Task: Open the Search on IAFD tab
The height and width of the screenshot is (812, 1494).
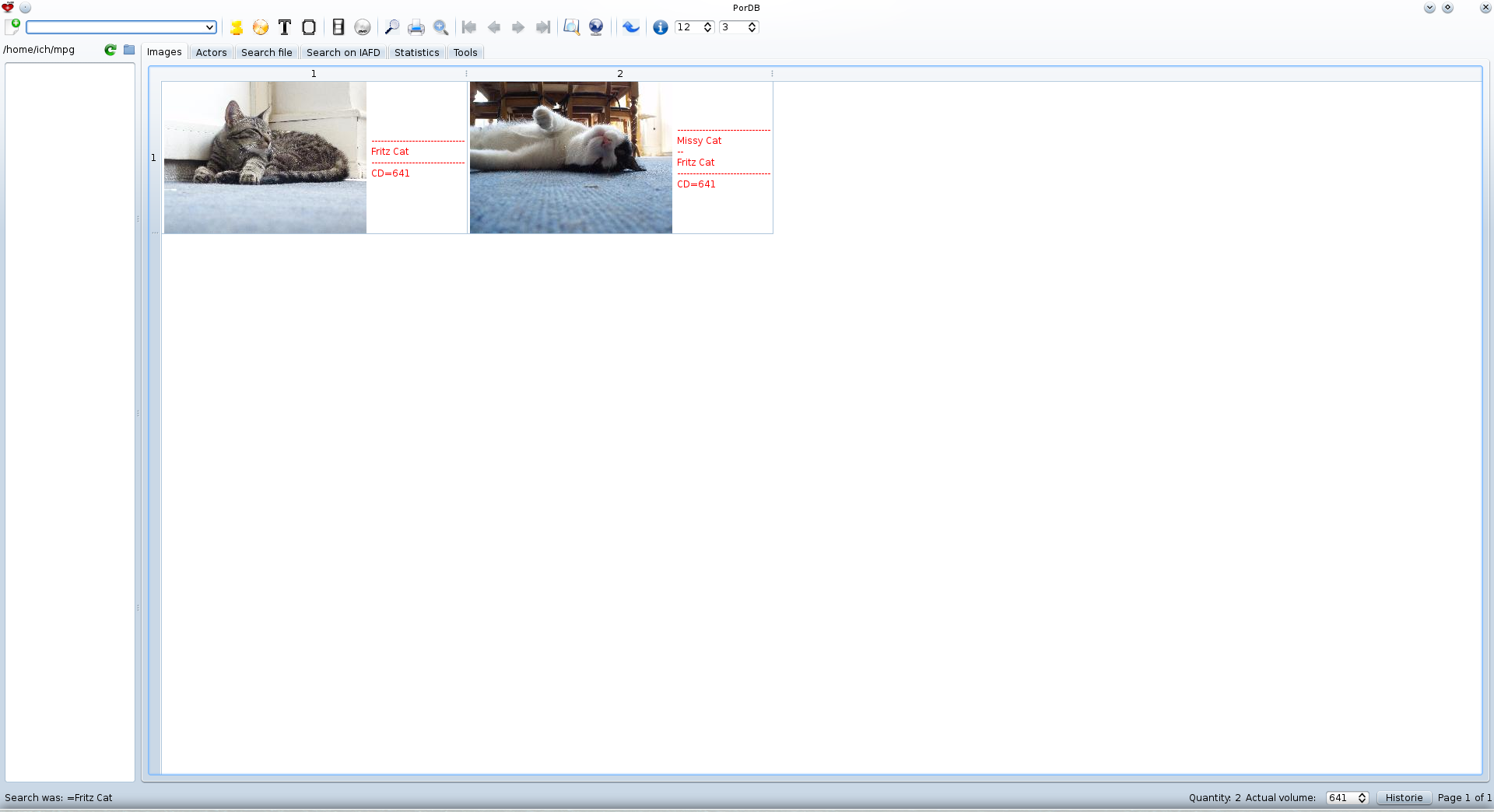Action: (343, 53)
